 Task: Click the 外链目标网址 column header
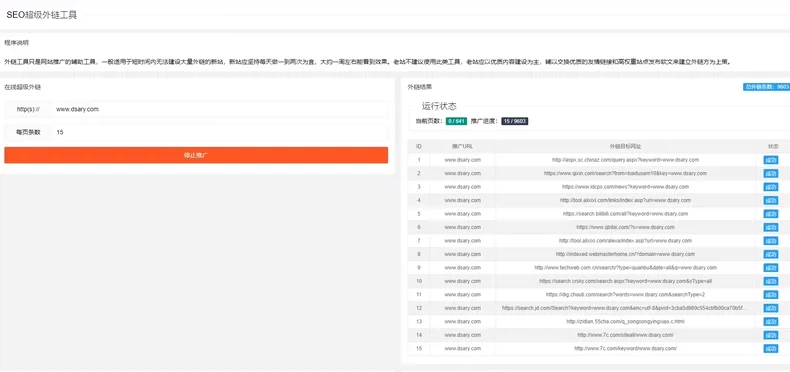625,146
